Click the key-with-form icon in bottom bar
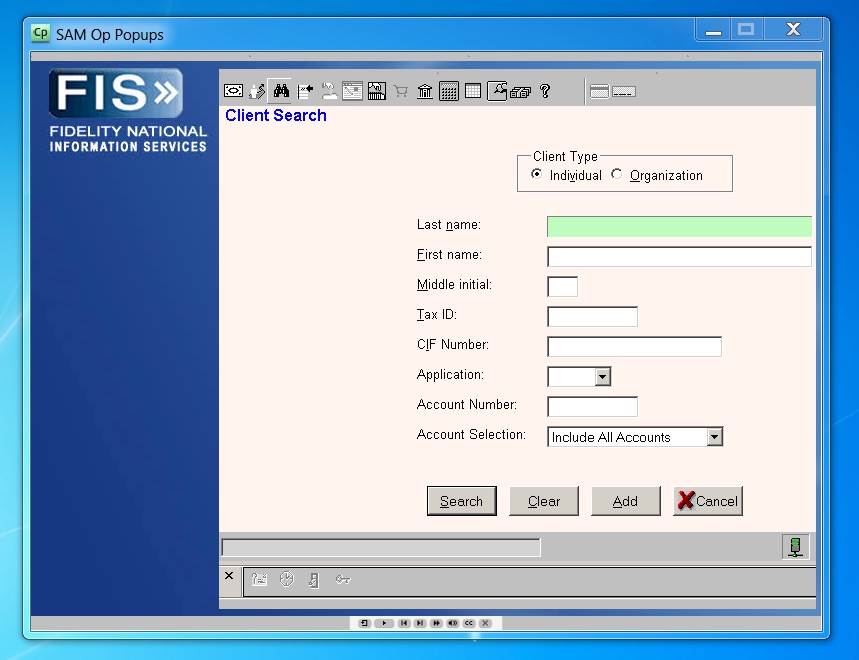859x660 pixels. 259,579
